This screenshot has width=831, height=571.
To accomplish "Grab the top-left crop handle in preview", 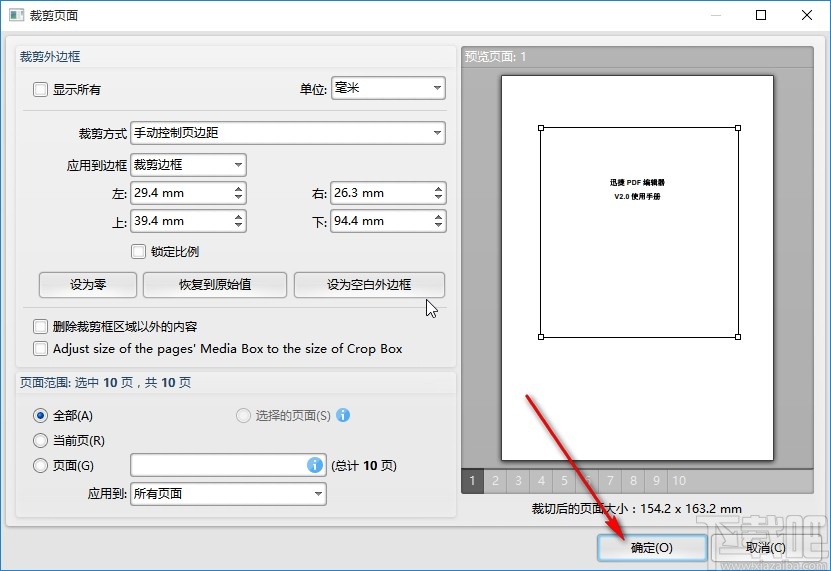I will point(541,128).
